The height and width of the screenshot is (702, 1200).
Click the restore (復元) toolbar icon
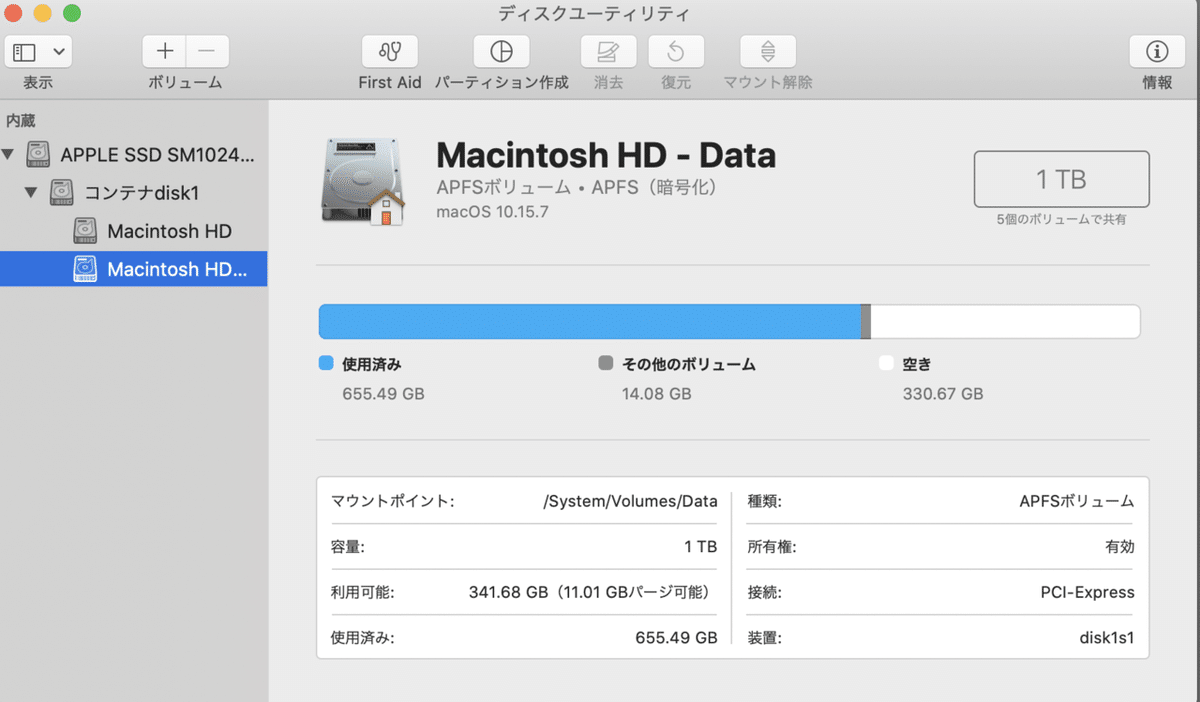[676, 51]
